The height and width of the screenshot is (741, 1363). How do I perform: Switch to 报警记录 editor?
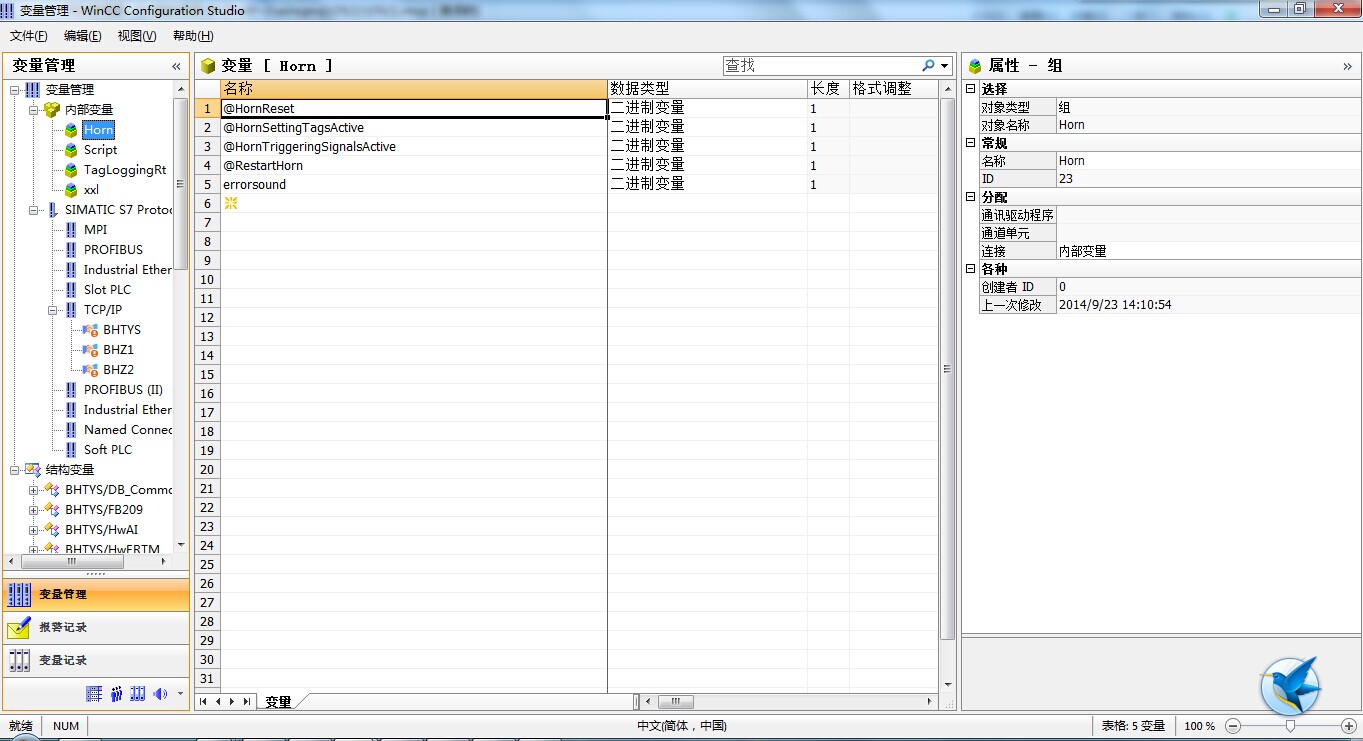point(96,628)
